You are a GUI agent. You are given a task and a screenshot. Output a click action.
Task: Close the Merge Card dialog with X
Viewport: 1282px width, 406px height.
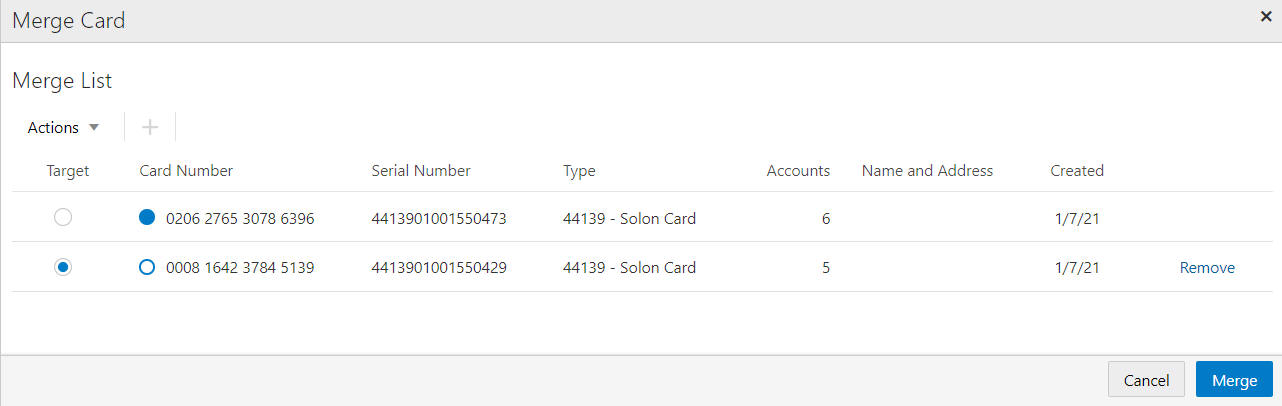[1265, 16]
